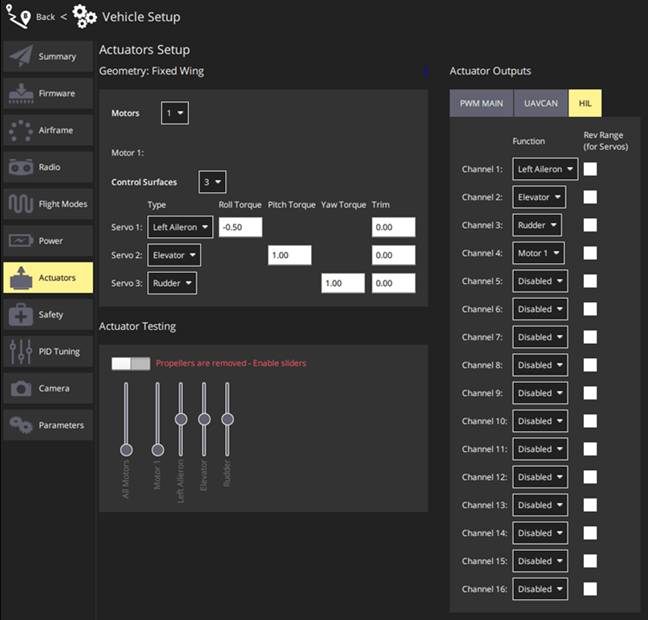648x620 pixels.
Task: Open Servo 1 Left Aileron type dropdown
Action: click(180, 227)
